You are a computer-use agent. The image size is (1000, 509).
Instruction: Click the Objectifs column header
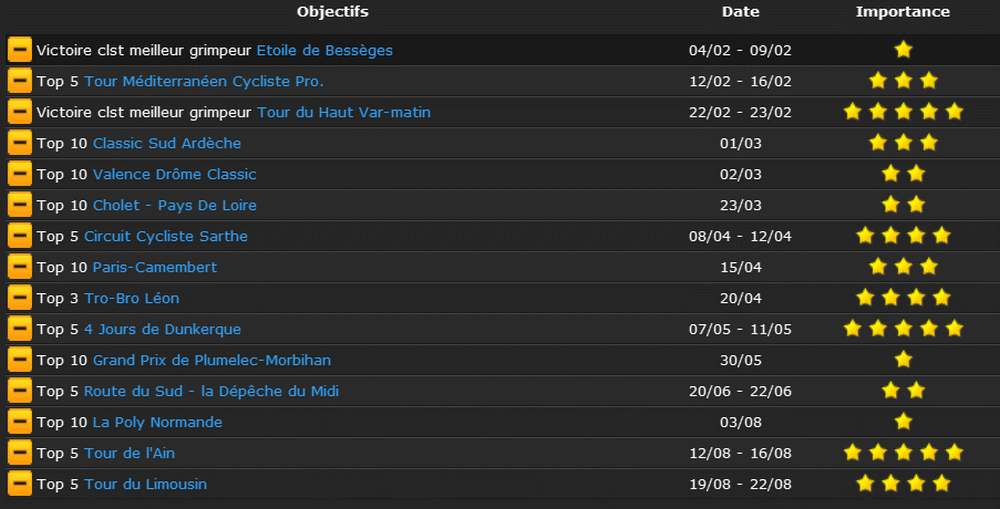[332, 11]
